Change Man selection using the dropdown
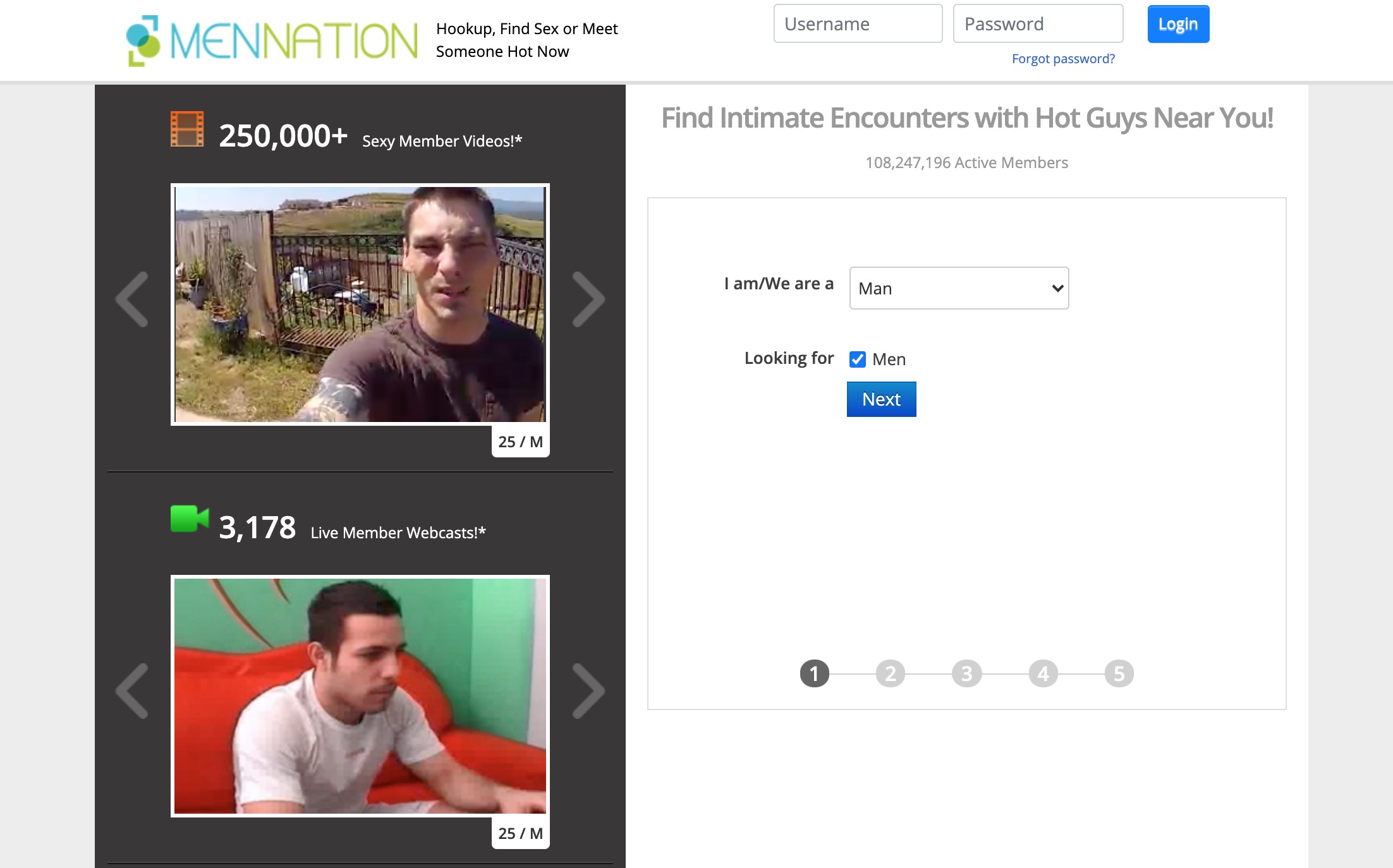 (x=958, y=288)
